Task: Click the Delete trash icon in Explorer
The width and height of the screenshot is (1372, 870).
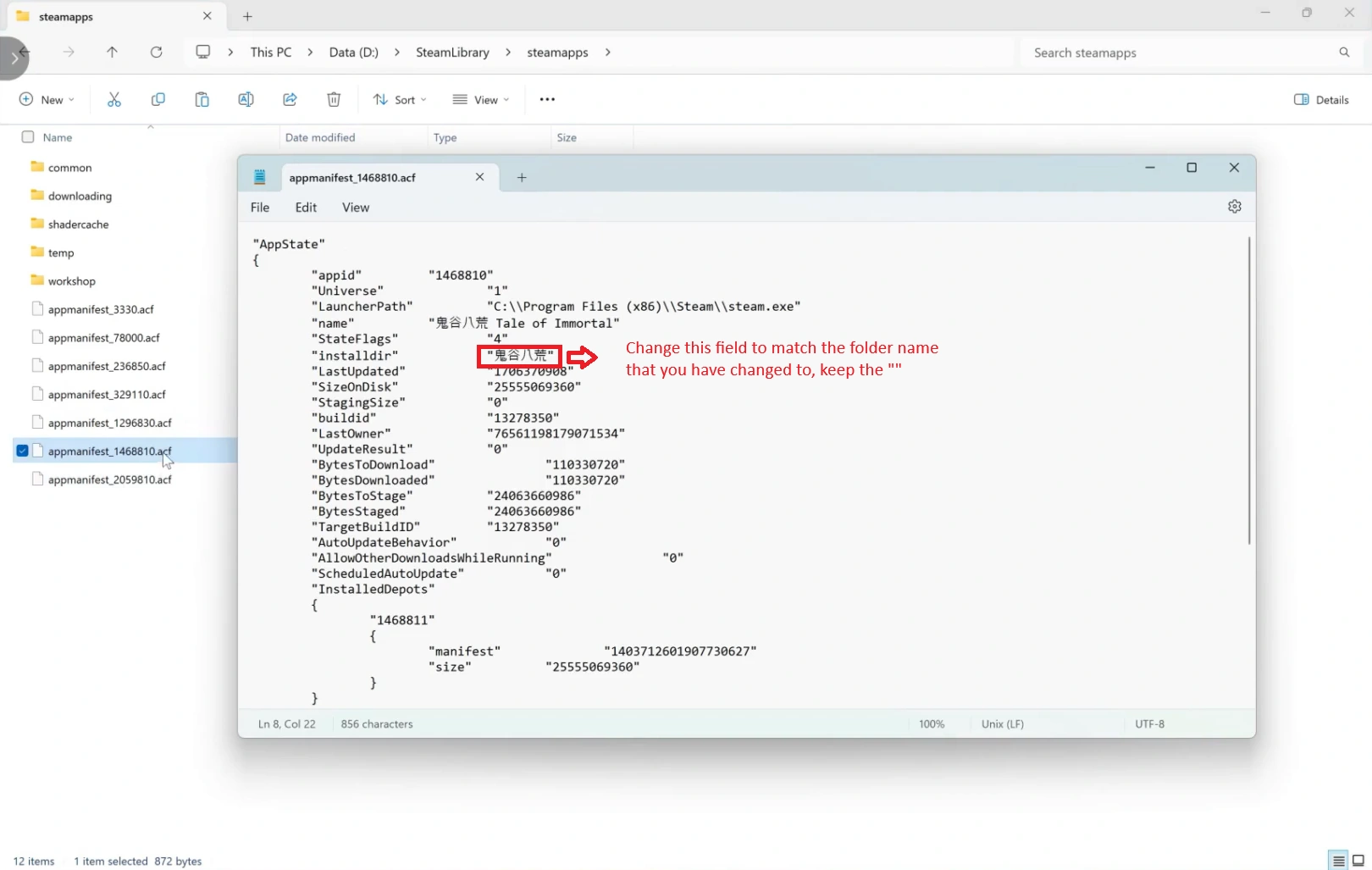Action: pyautogui.click(x=334, y=99)
